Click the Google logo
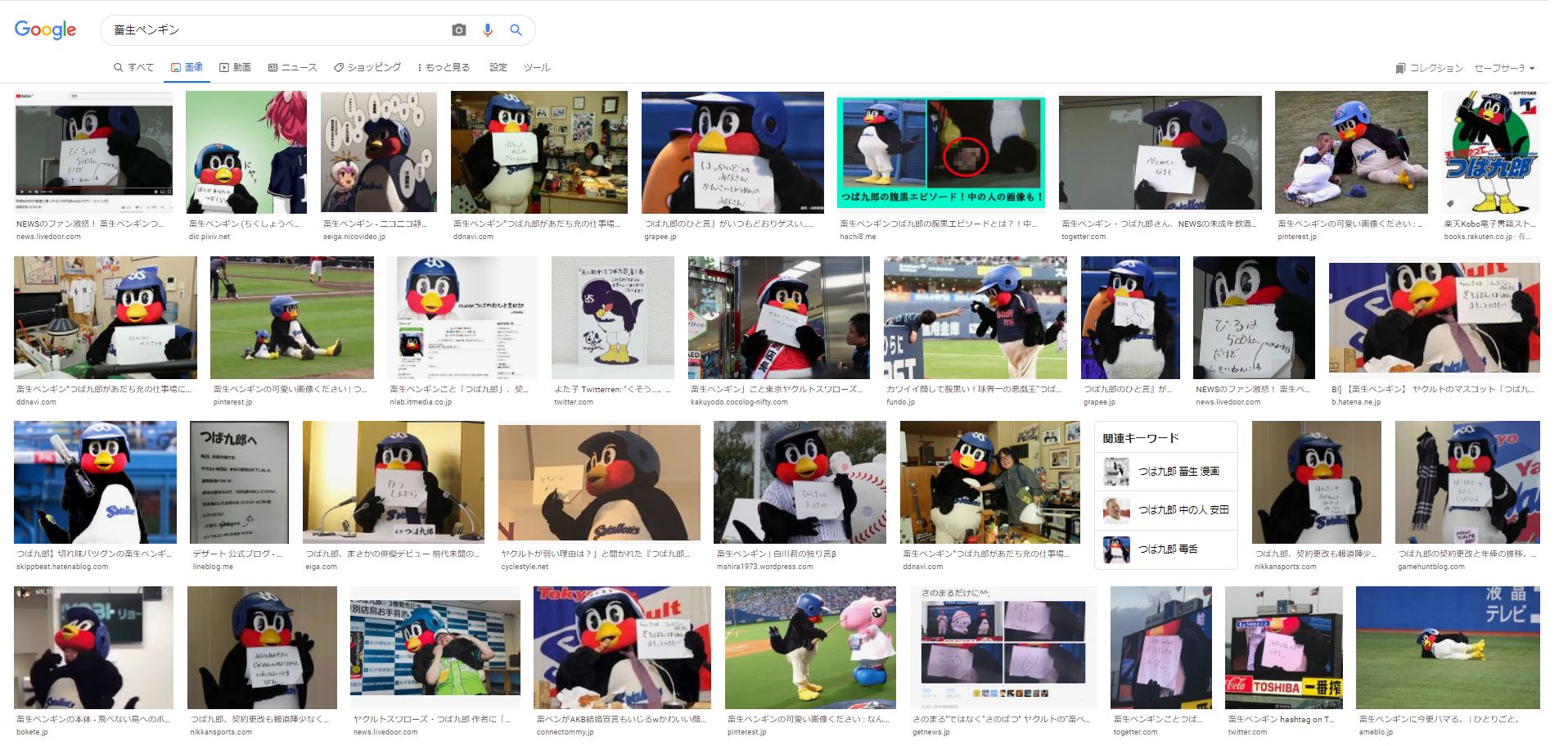Screen dimensions: 1568x746 pyautogui.click(x=46, y=30)
